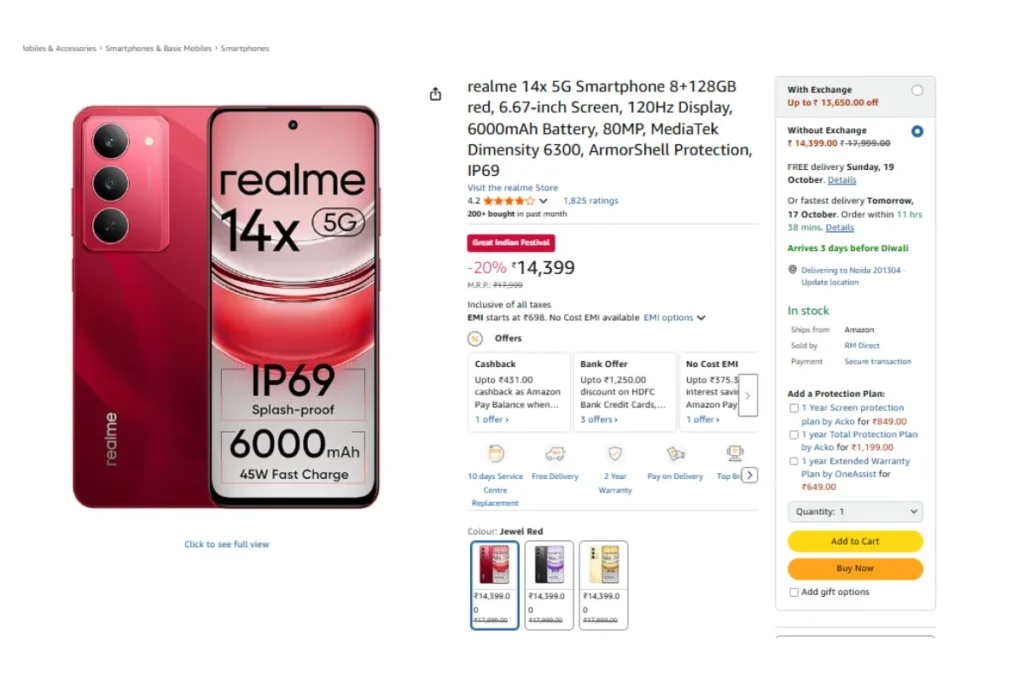
Task: Click the Free Delivery truck icon
Action: [x=555, y=454]
